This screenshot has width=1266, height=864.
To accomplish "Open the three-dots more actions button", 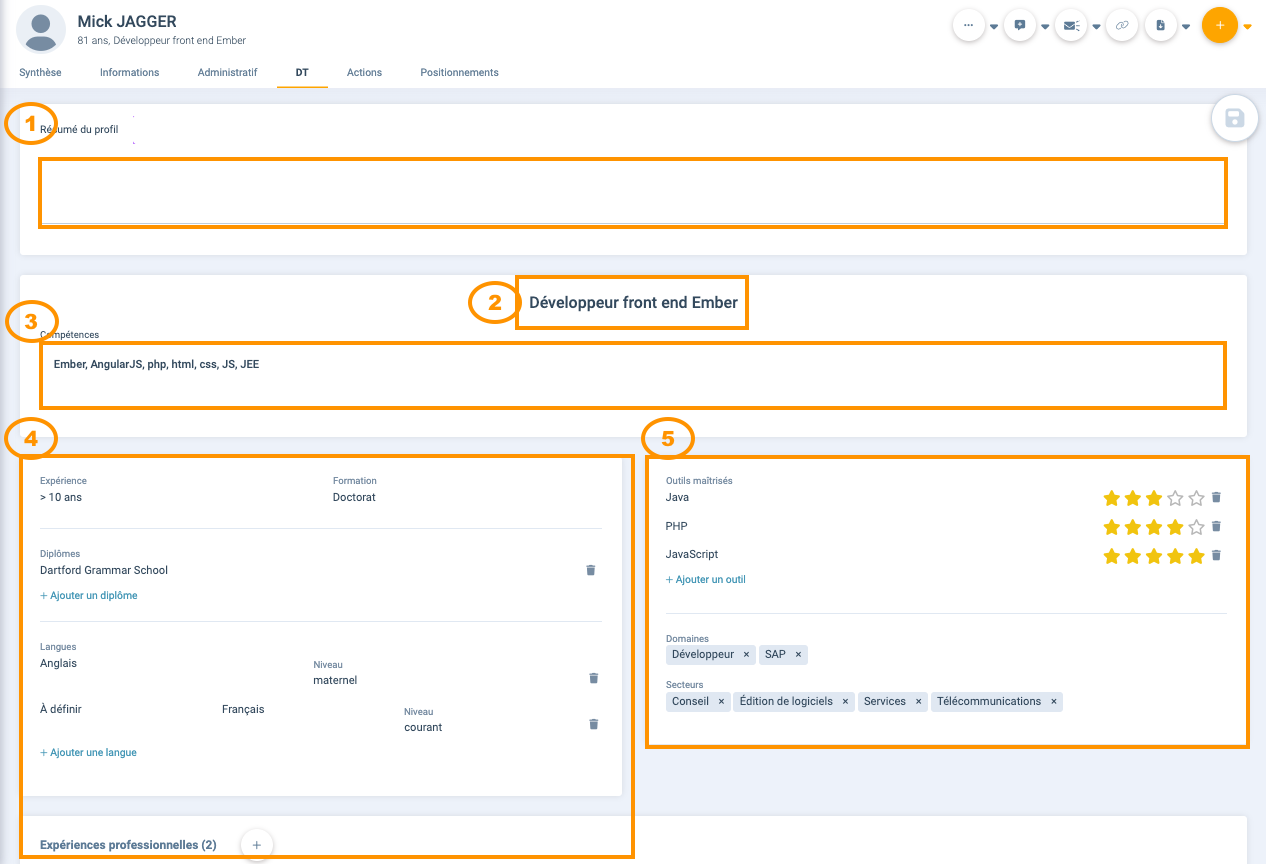I will click(x=968, y=25).
